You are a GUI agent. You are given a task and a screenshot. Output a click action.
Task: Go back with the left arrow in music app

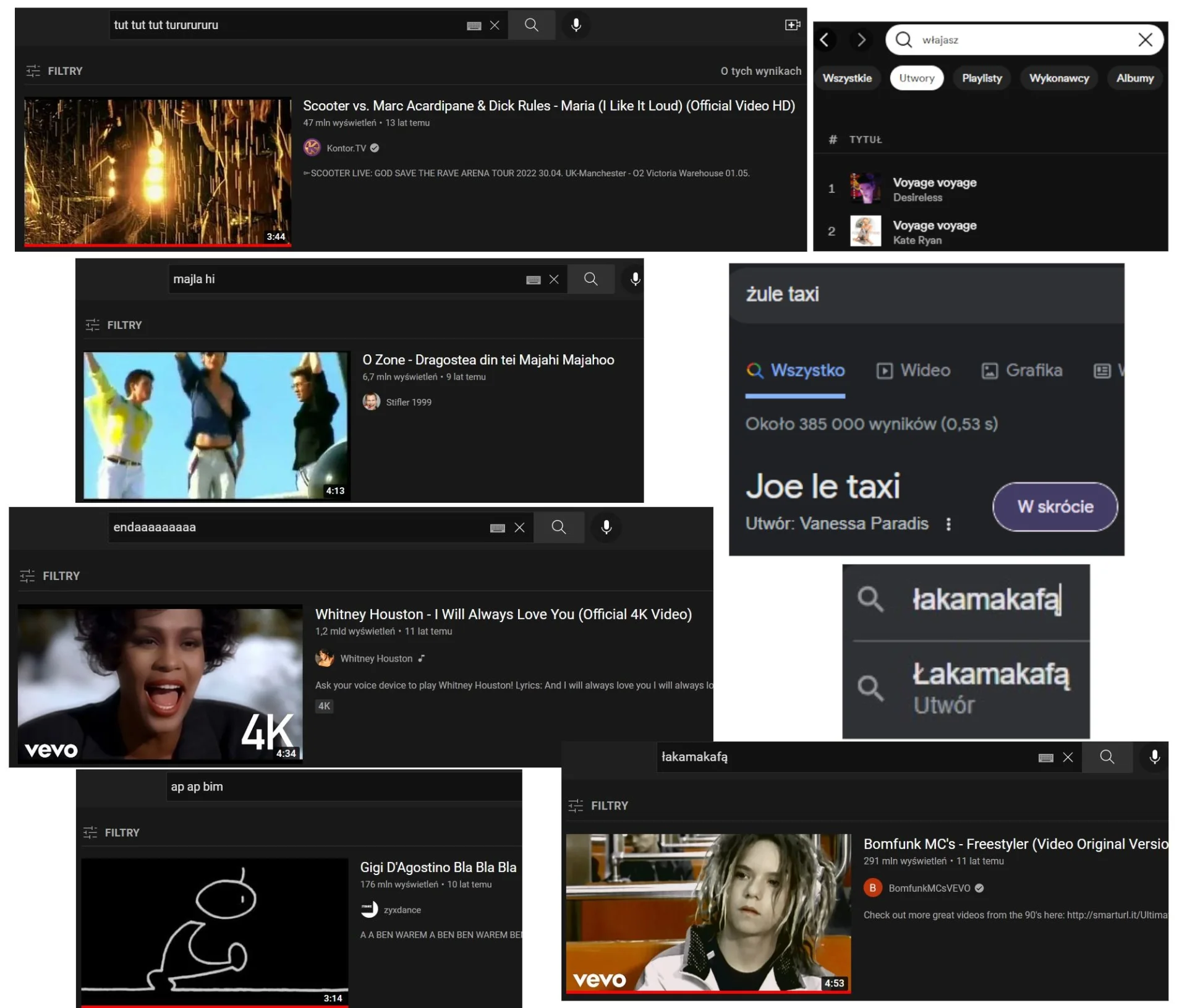coord(824,40)
